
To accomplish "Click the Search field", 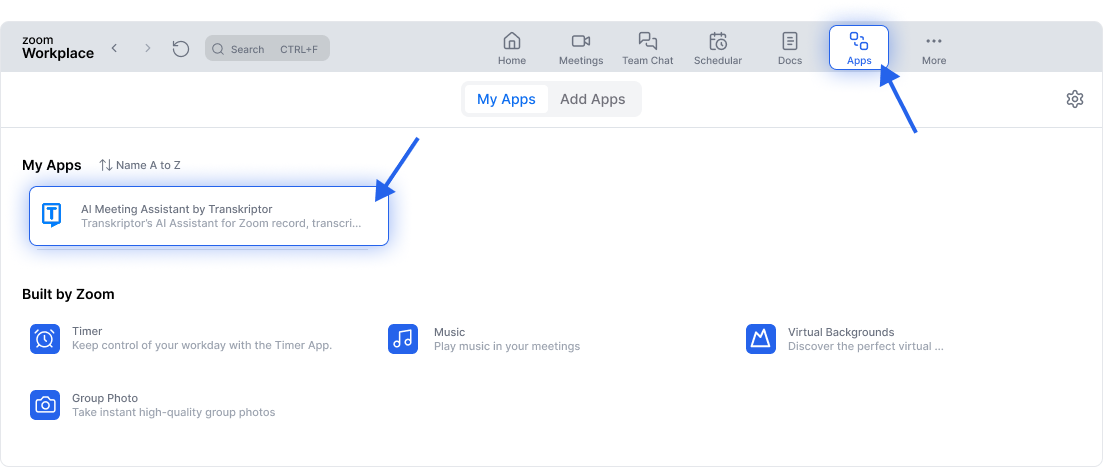I will pos(267,49).
